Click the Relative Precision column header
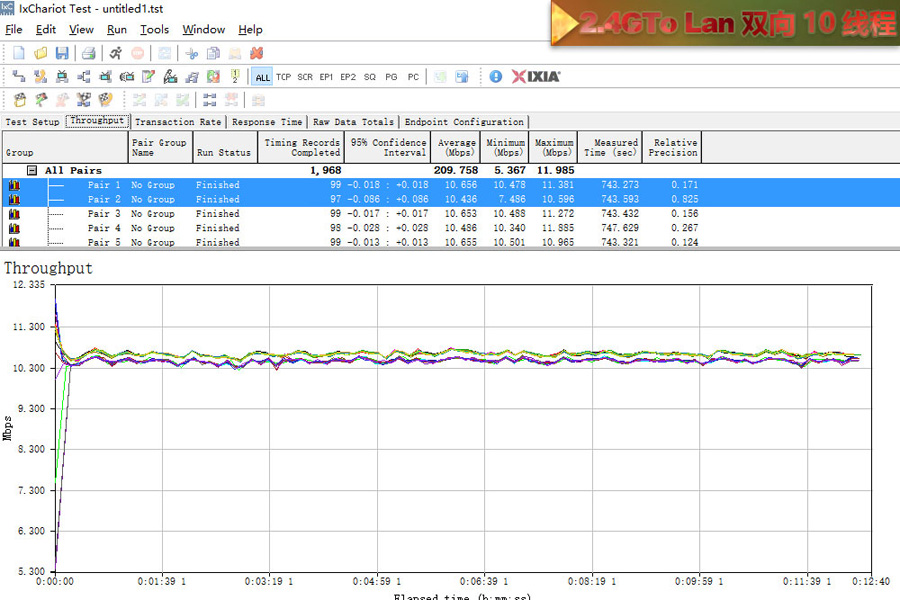The height and width of the screenshot is (600, 900). tap(672, 147)
